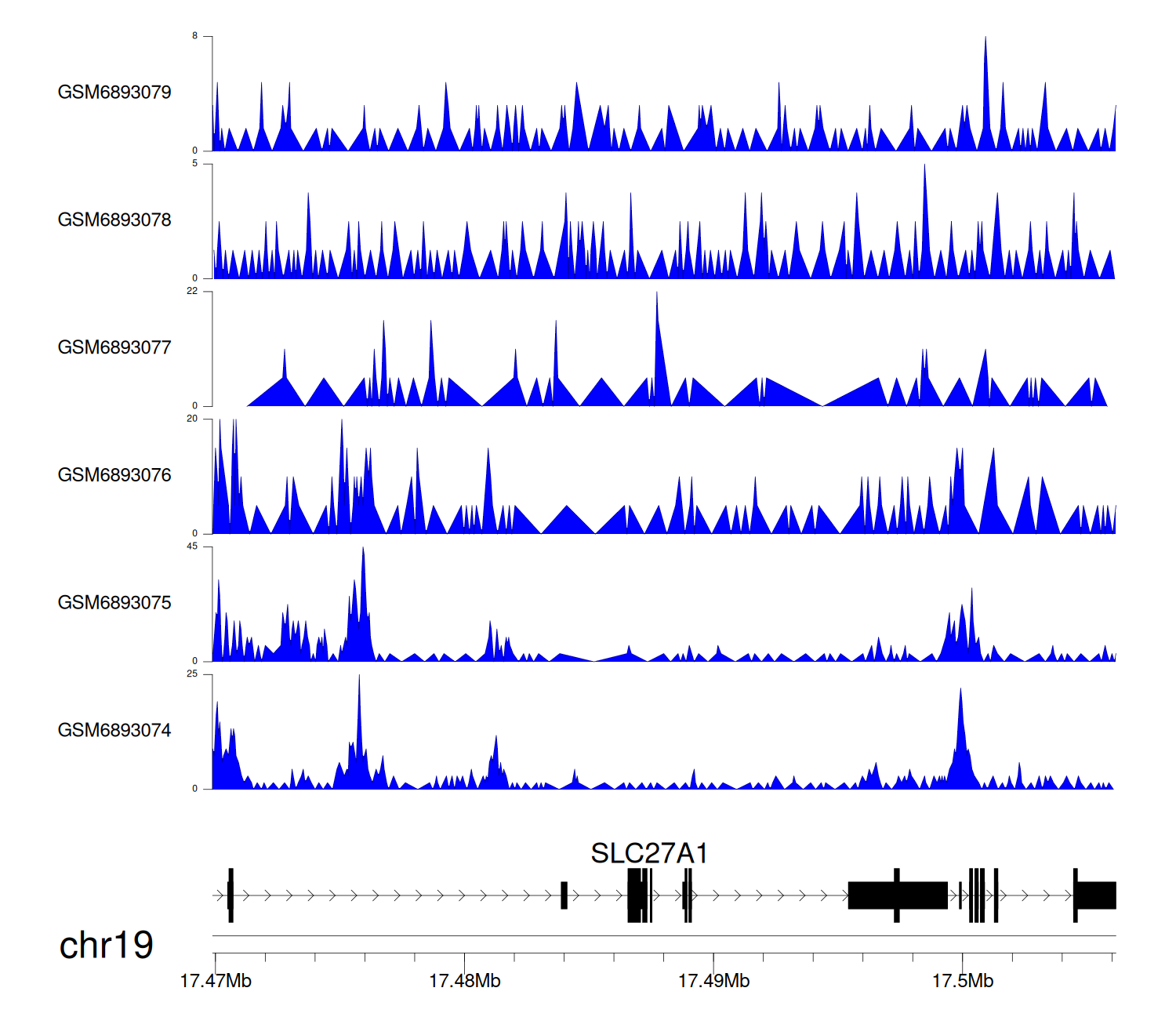This screenshot has height=1035, width=1176.
Task: Click the y-axis maximum value 45
Action: tap(192, 547)
